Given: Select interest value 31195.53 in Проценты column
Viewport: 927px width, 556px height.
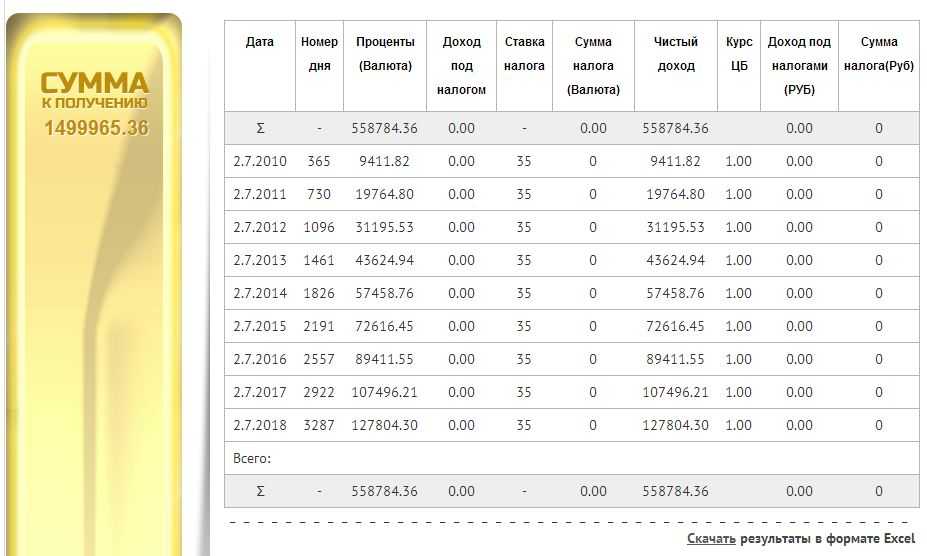Looking at the screenshot, I should pyautogui.click(x=384, y=228).
